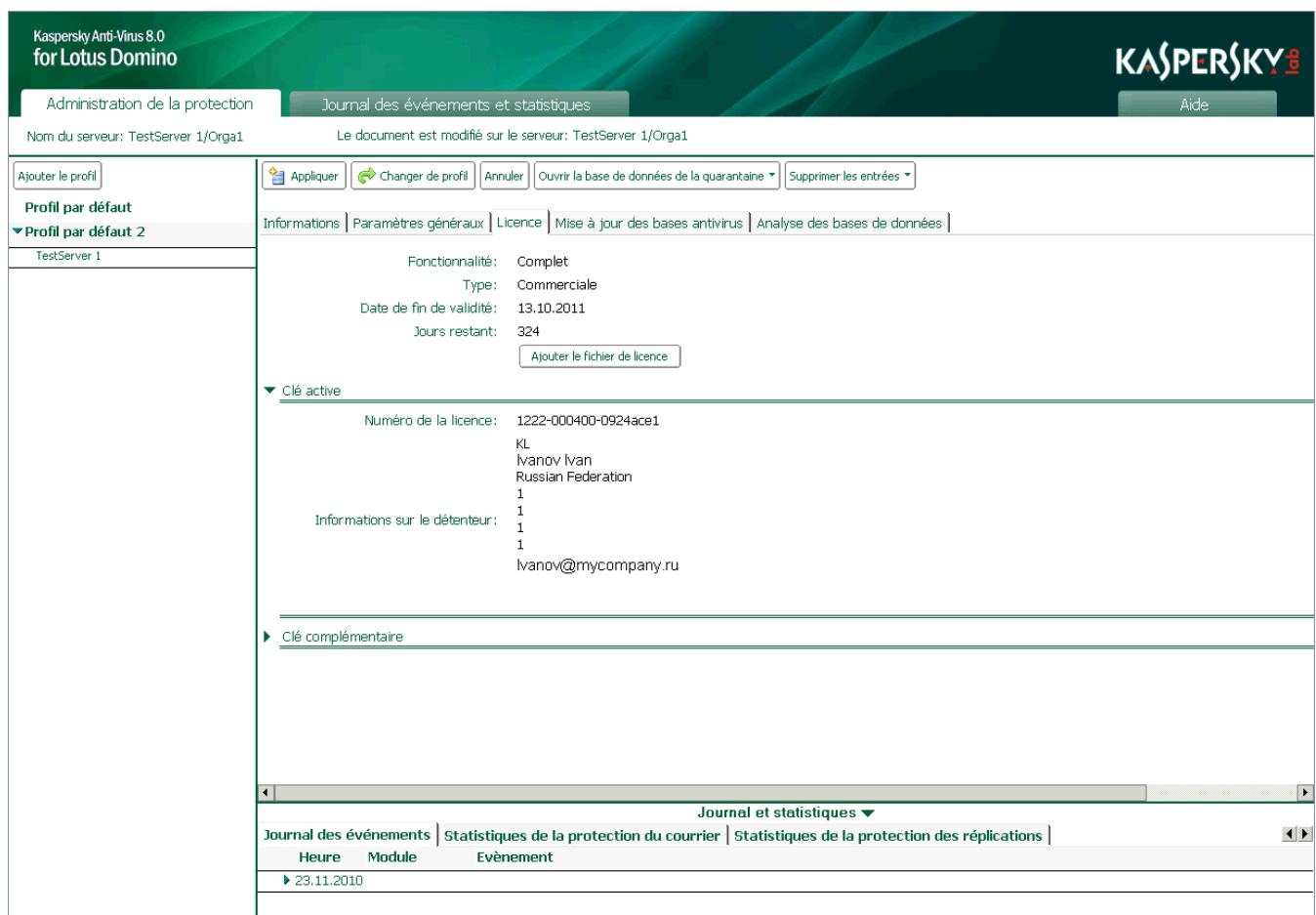The width and height of the screenshot is (1316, 915).
Task: Open the Aide tab
Action: (x=1195, y=104)
